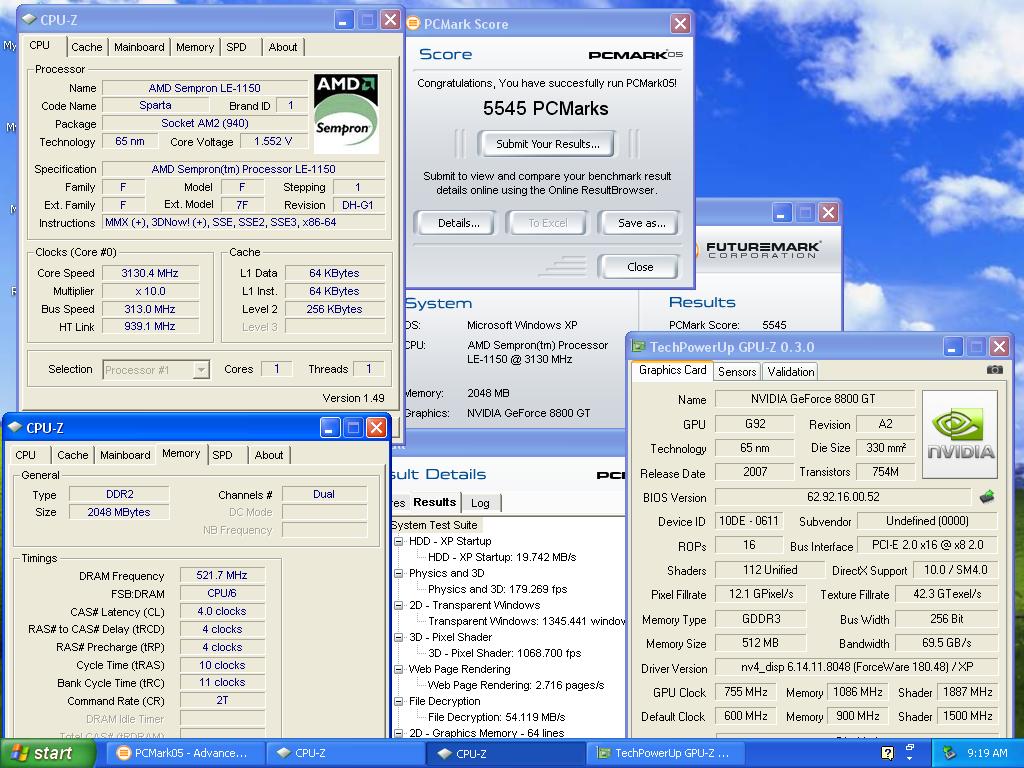Collapse the 3D - Pixel Shader node
This screenshot has width=1024, height=768.
pyautogui.click(x=398, y=637)
